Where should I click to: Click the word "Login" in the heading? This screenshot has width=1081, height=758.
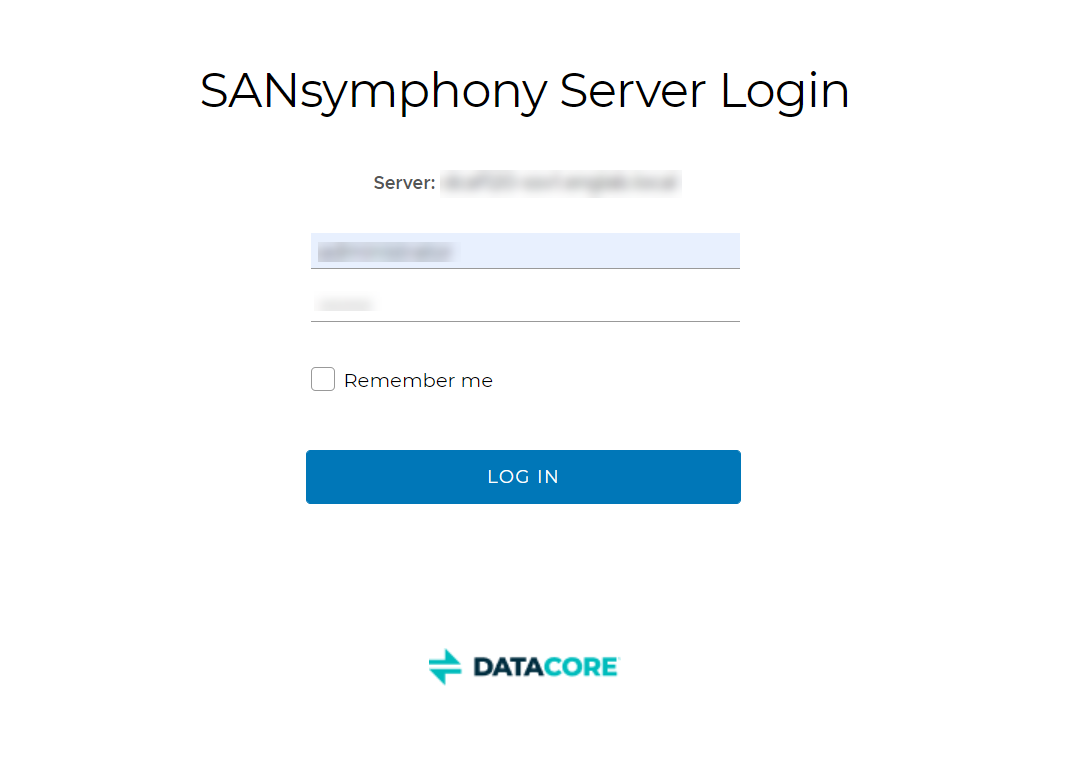(785, 91)
